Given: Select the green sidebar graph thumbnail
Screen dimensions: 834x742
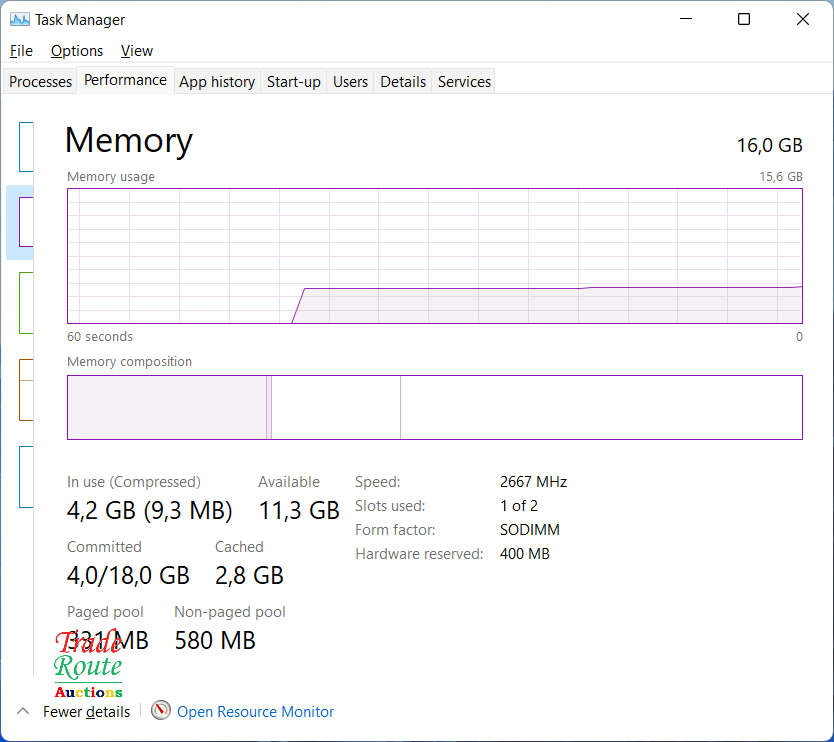Looking at the screenshot, I should click(x=26, y=303).
